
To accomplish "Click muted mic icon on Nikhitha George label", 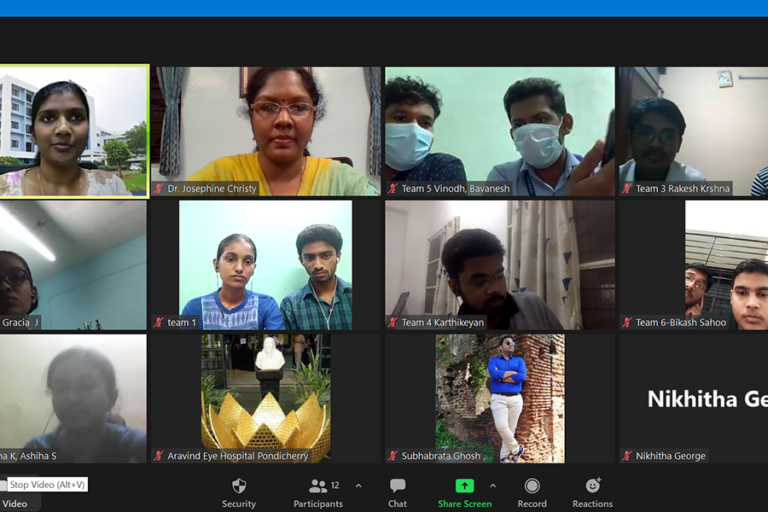I will [626, 456].
